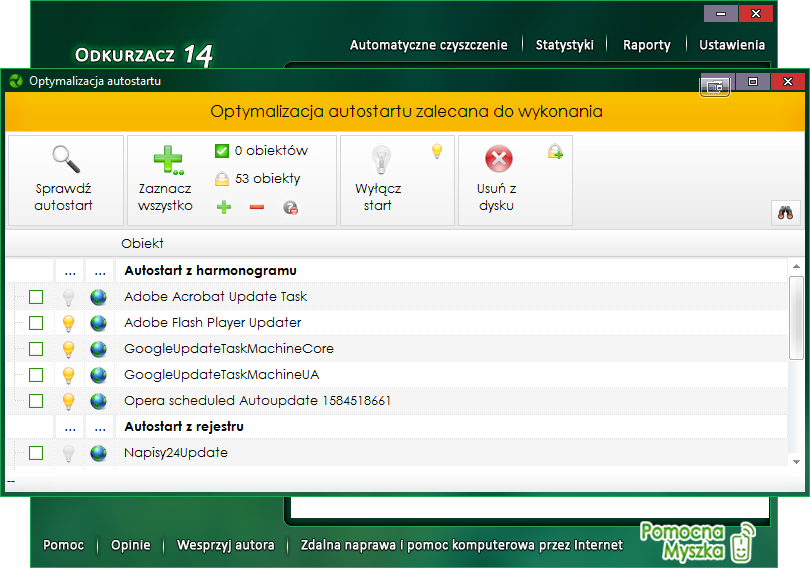Click the window layout icon in dialog titlebar
The width and height of the screenshot is (810, 568).
(715, 87)
